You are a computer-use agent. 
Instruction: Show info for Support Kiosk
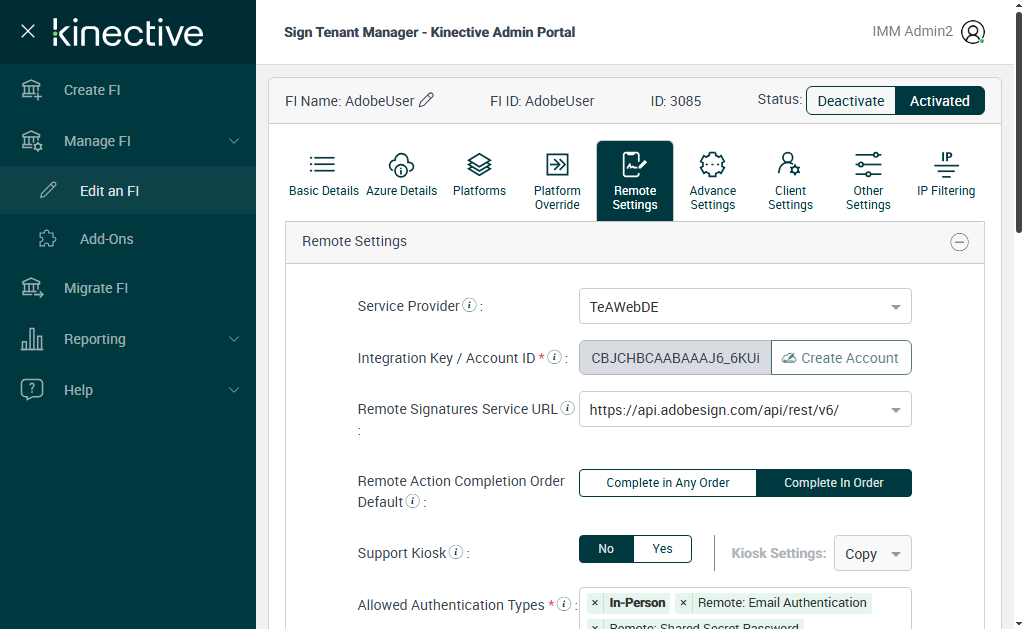tap(456, 552)
